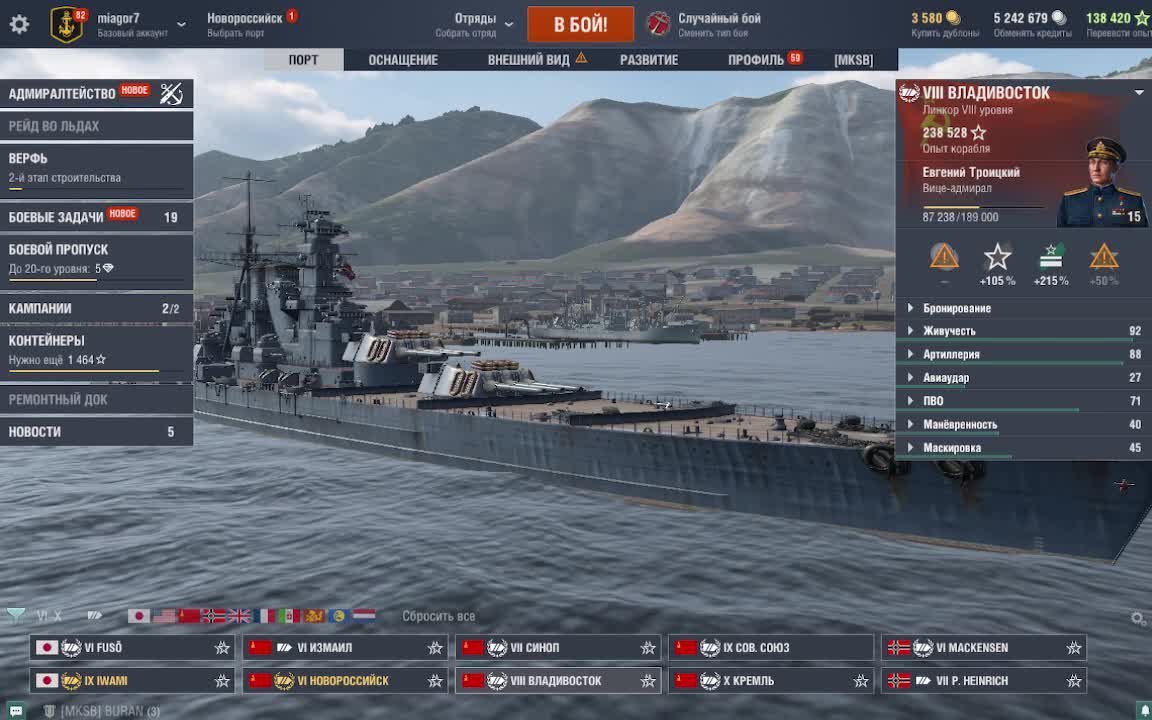Open settings via the gear icon
This screenshot has width=1152, height=720.
19,24
